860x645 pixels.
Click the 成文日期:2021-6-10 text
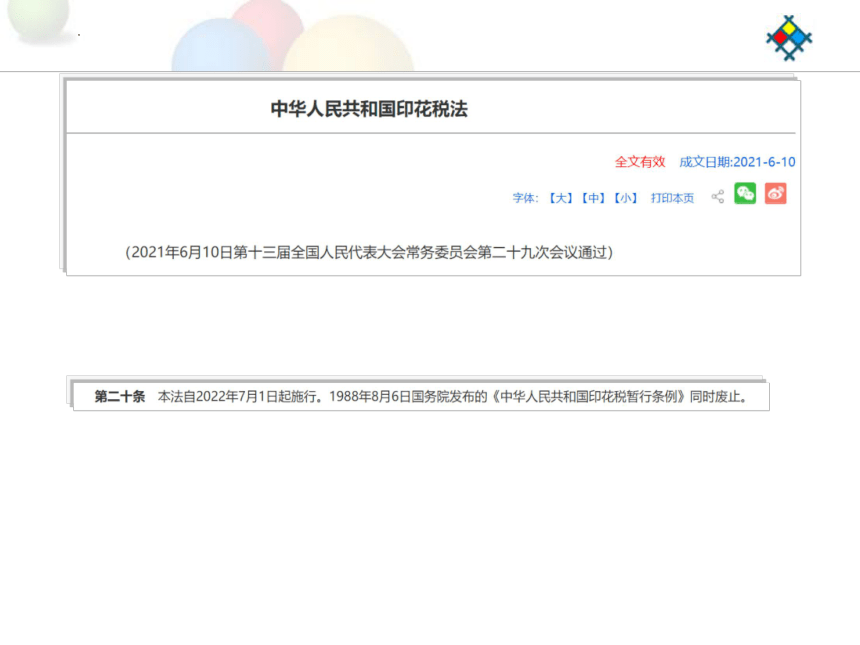(737, 162)
